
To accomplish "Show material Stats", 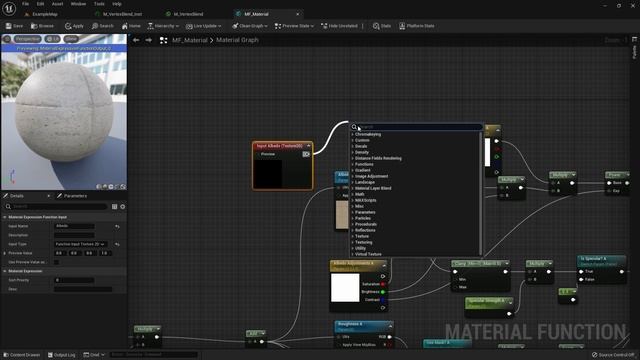I will (x=382, y=26).
